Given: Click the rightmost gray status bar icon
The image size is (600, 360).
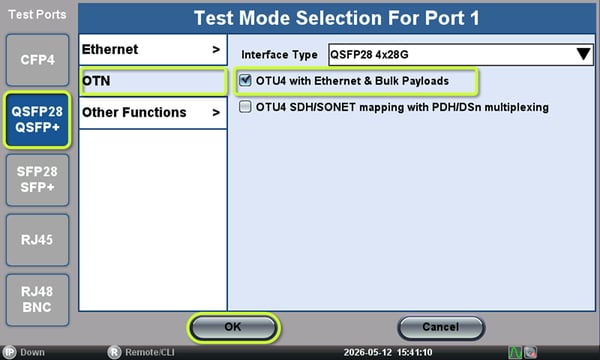Looking at the screenshot, I should click(x=530, y=352).
